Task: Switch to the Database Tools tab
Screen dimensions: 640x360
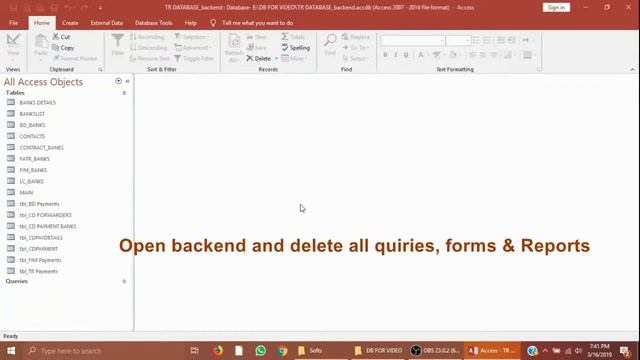Action: point(153,23)
